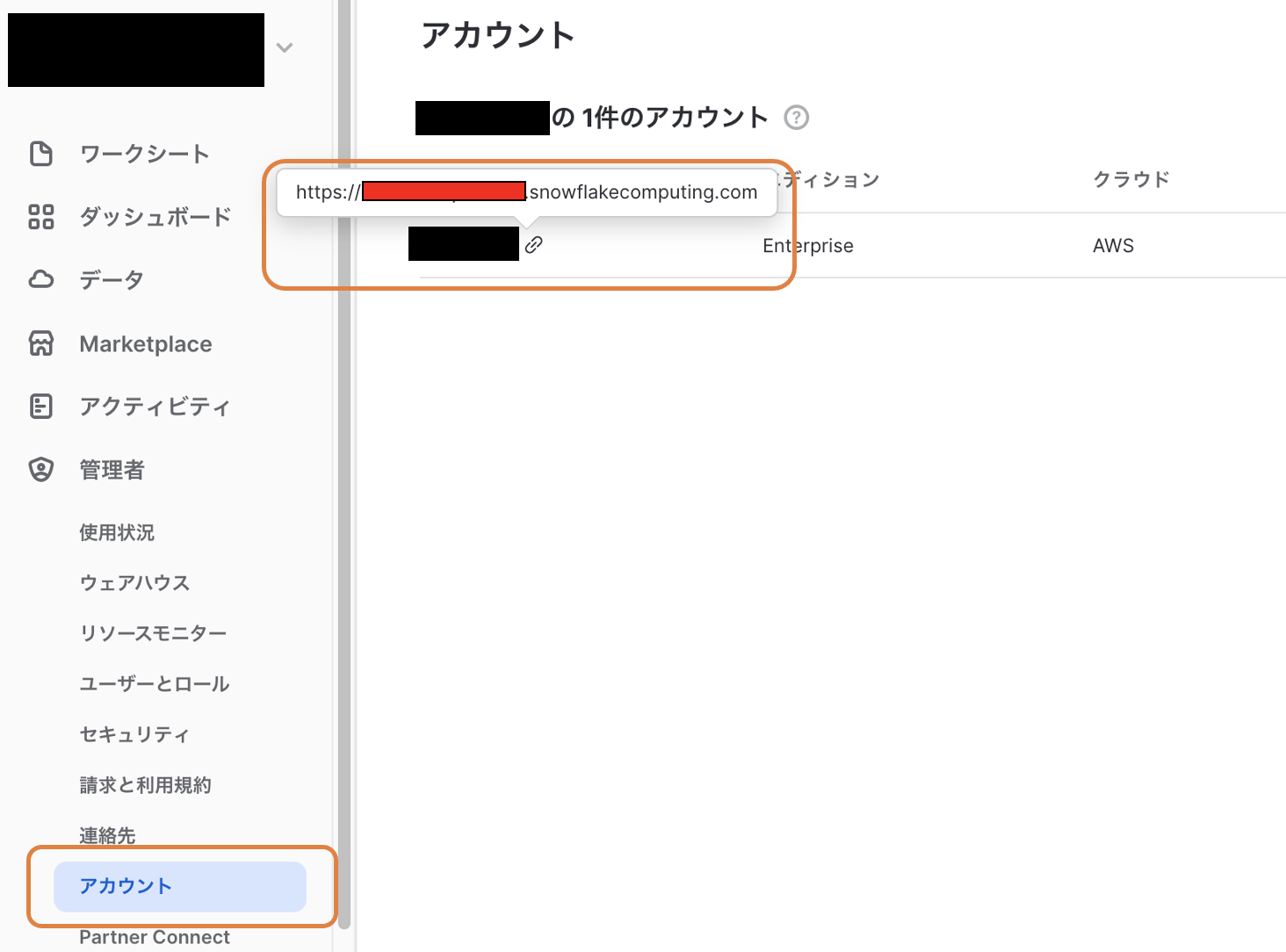This screenshot has width=1286, height=952.
Task: Click the Data cloud icon
Action: tap(41, 280)
